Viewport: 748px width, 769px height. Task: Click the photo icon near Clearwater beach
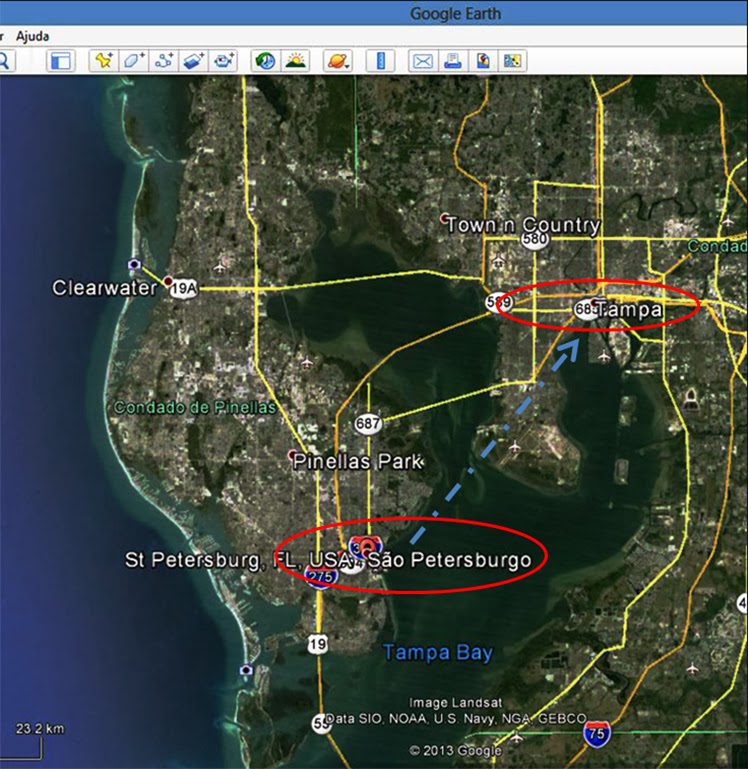(134, 265)
